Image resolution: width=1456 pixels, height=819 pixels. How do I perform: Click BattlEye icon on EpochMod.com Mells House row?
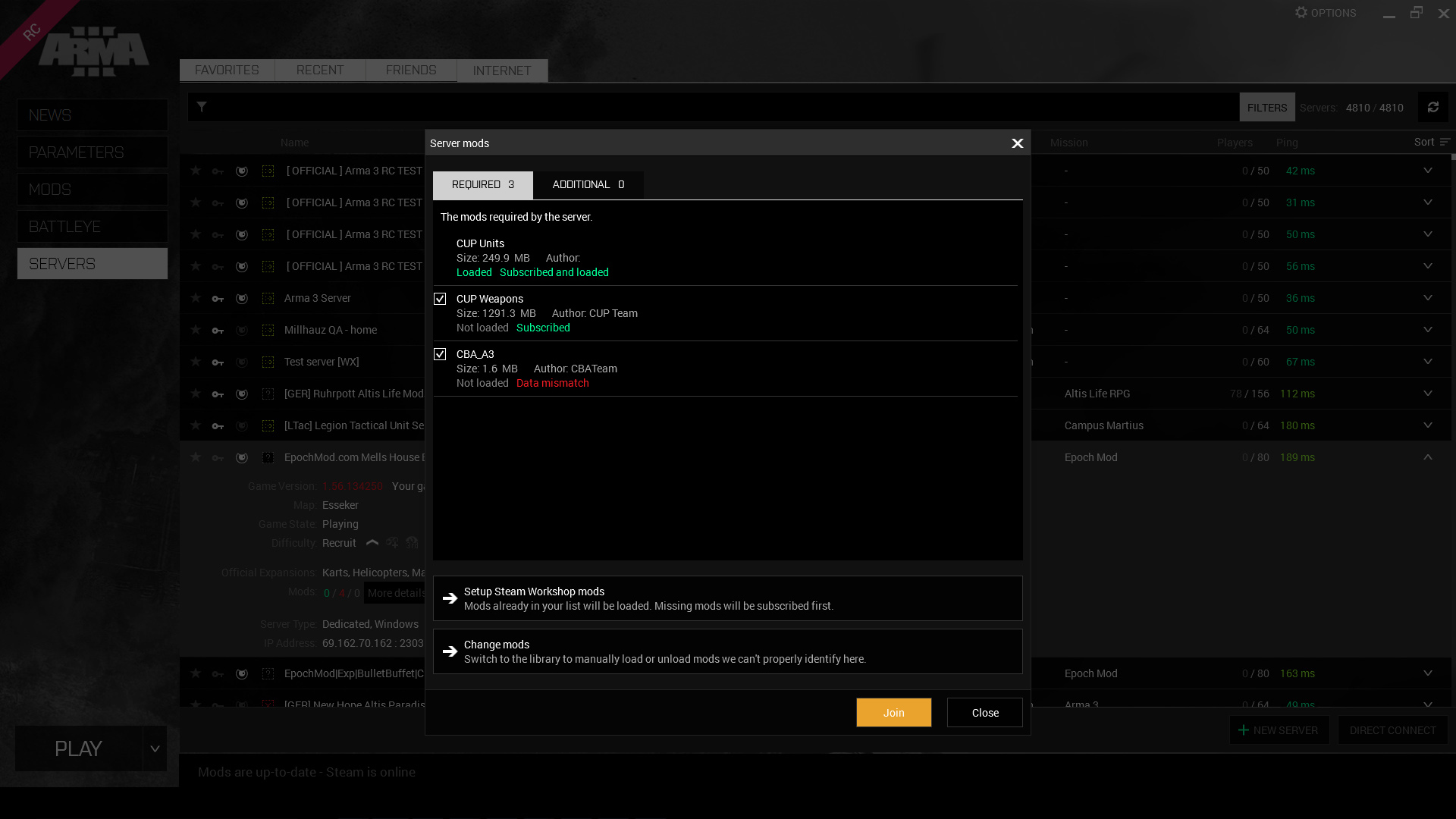pyautogui.click(x=242, y=457)
